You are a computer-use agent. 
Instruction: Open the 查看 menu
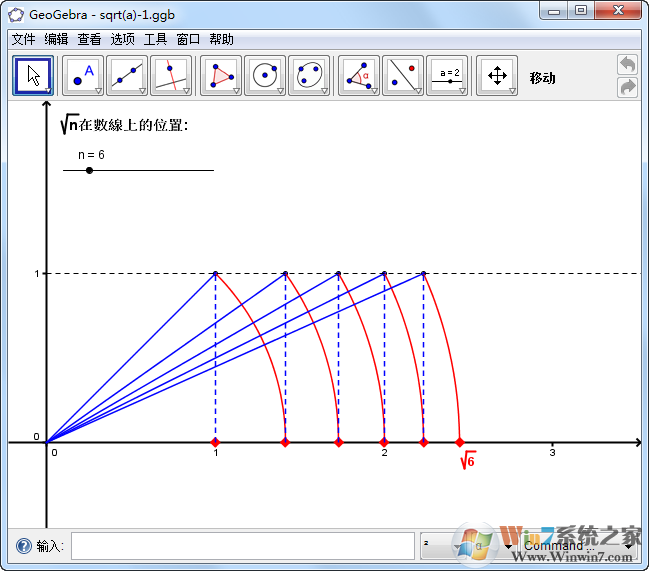(89, 39)
